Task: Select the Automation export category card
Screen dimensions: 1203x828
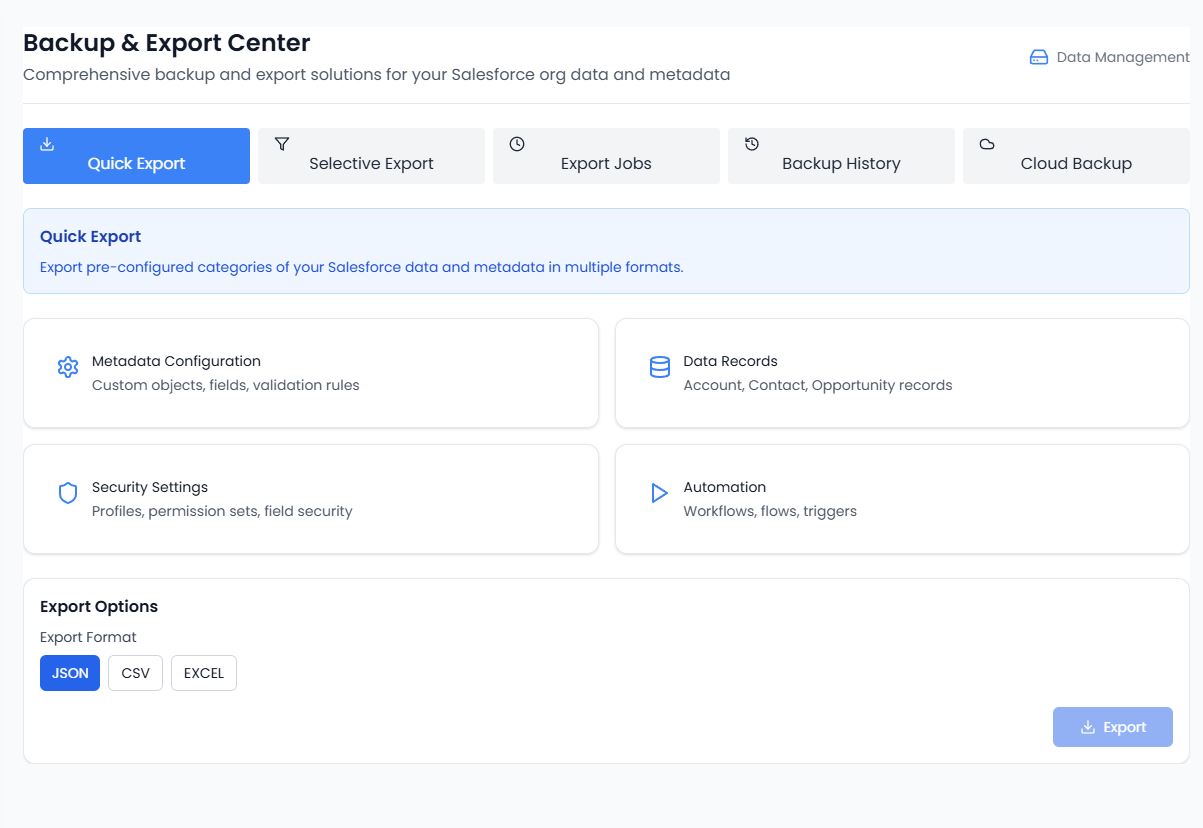Action: click(902, 499)
